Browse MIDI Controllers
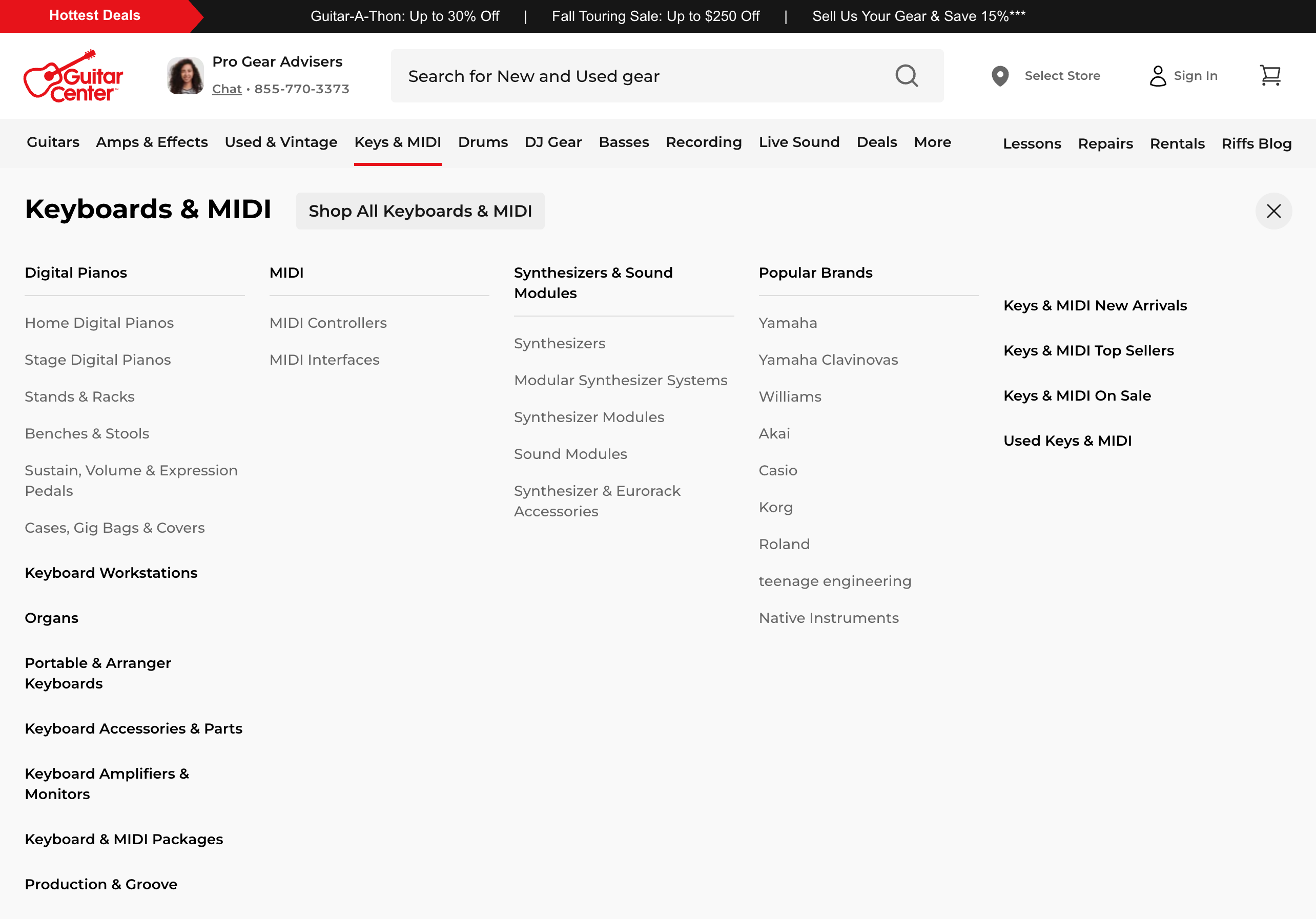The width and height of the screenshot is (1316, 919). click(327, 323)
